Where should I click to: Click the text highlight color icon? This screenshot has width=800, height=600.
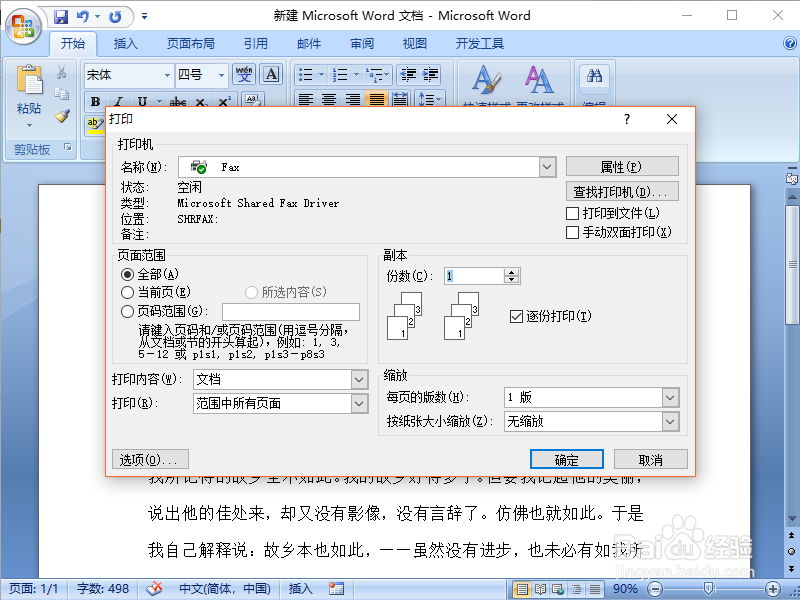coord(93,123)
